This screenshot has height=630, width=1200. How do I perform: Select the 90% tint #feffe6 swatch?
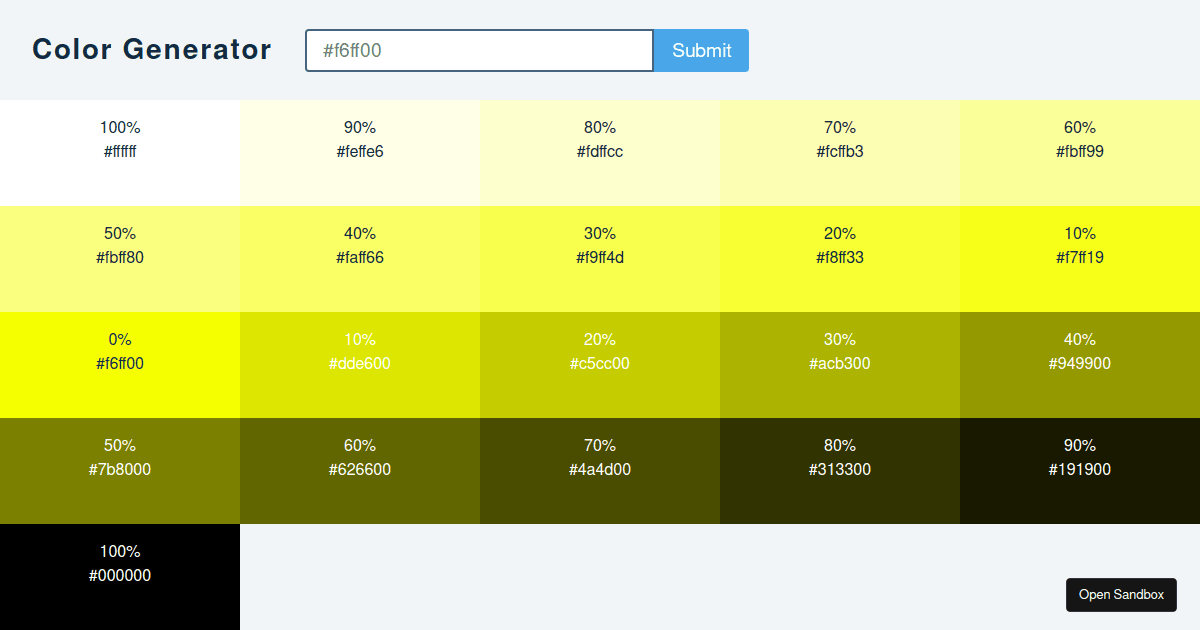click(x=360, y=152)
